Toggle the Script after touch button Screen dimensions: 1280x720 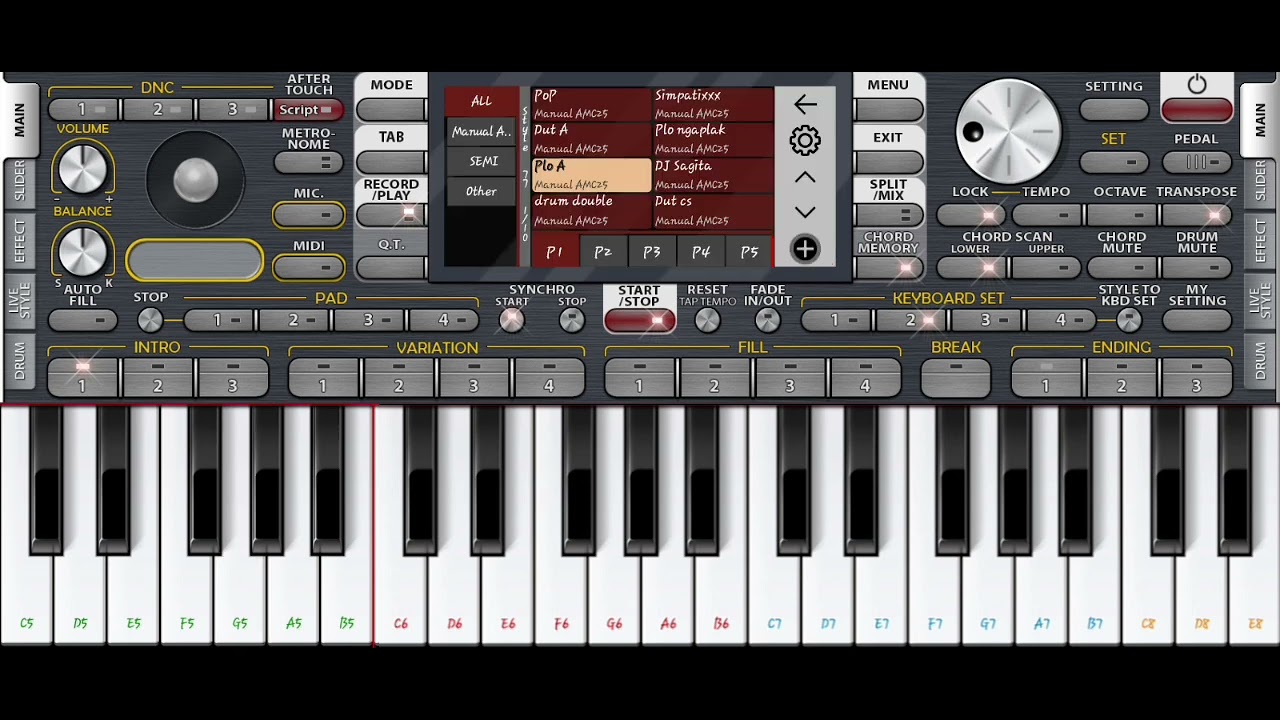click(308, 110)
